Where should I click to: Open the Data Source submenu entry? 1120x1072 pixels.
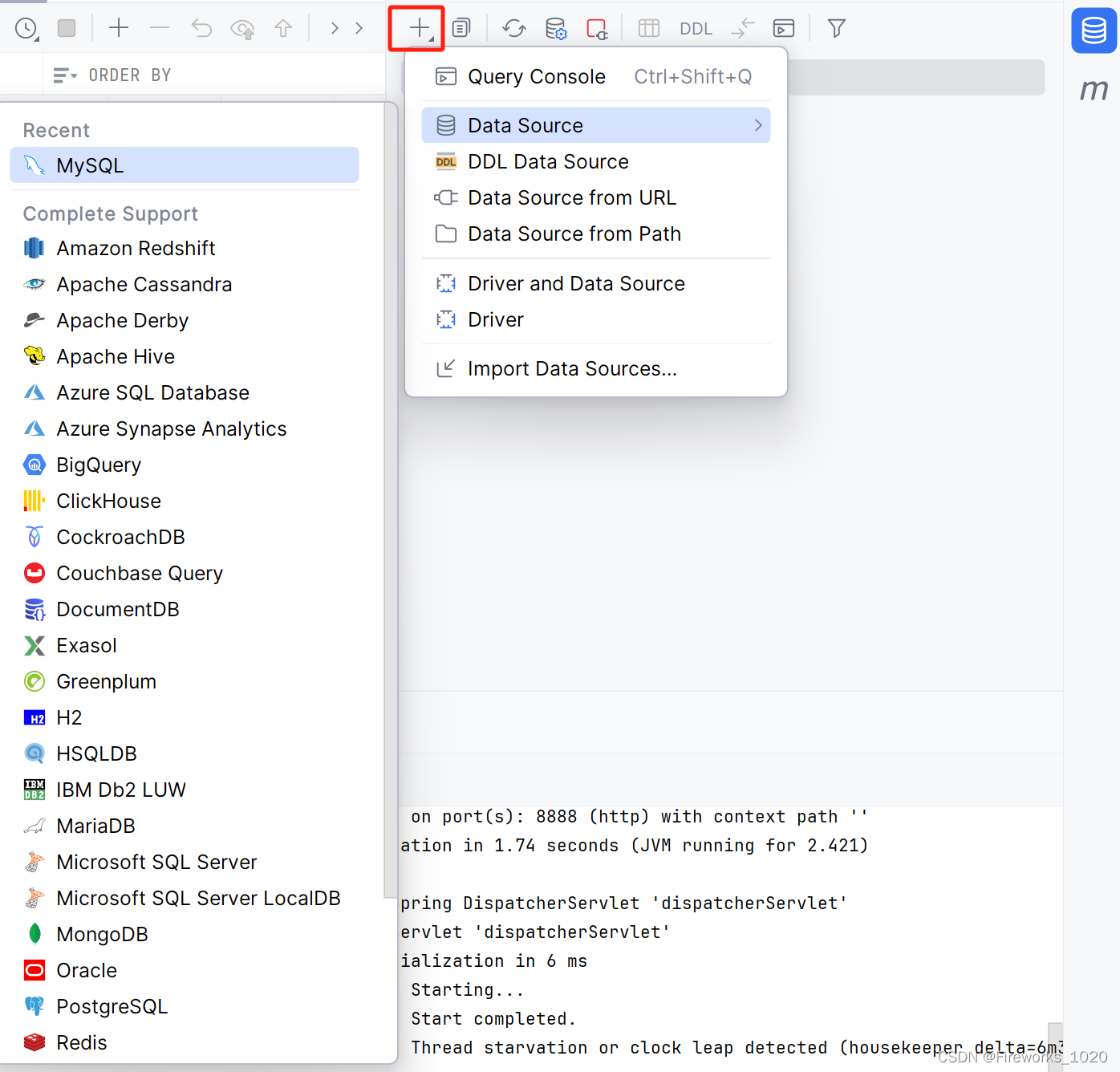pos(595,125)
